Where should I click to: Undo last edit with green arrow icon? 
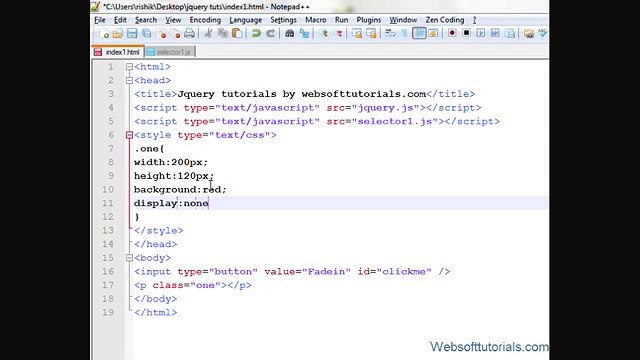(x=256, y=33)
